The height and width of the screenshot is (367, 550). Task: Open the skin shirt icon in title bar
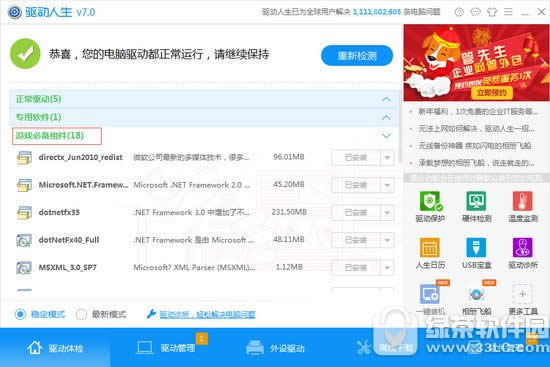pos(492,12)
